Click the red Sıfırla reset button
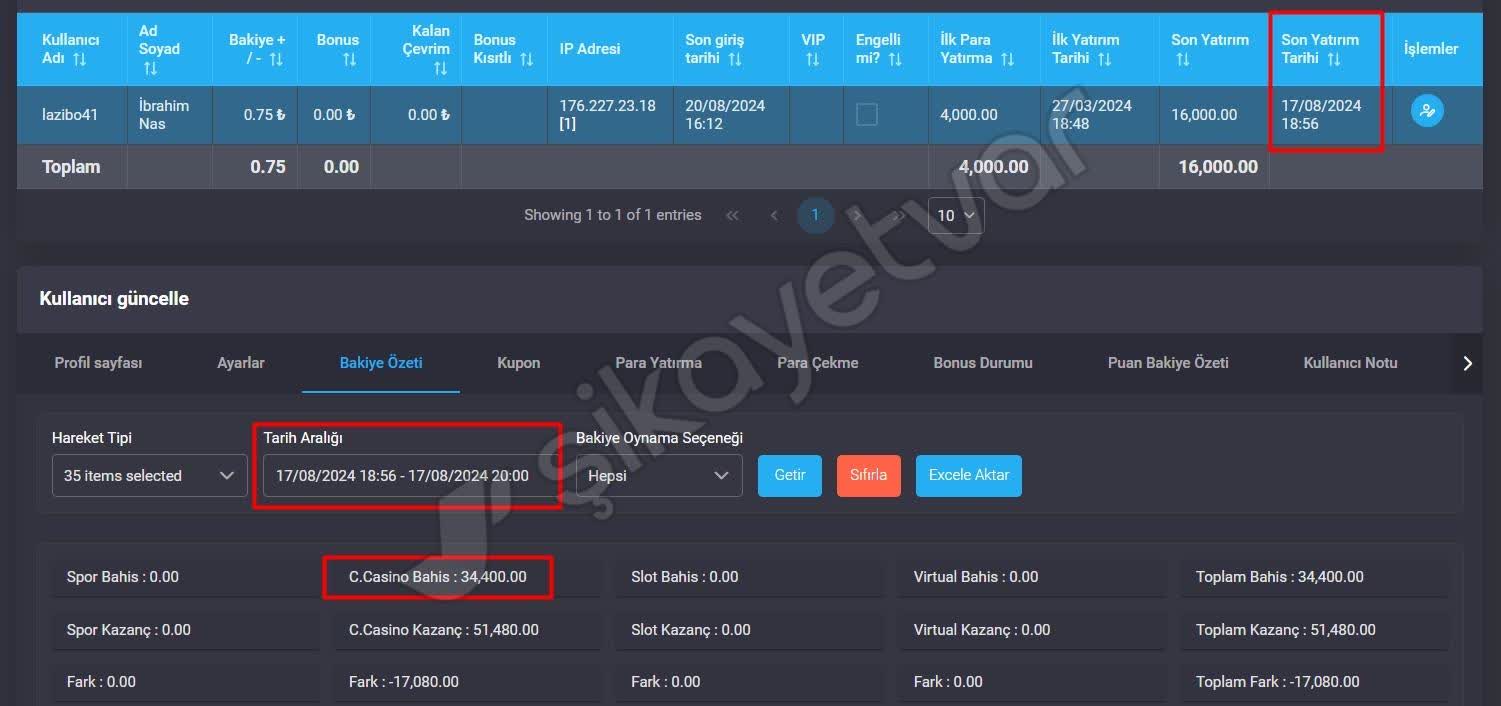 pyautogui.click(x=868, y=475)
